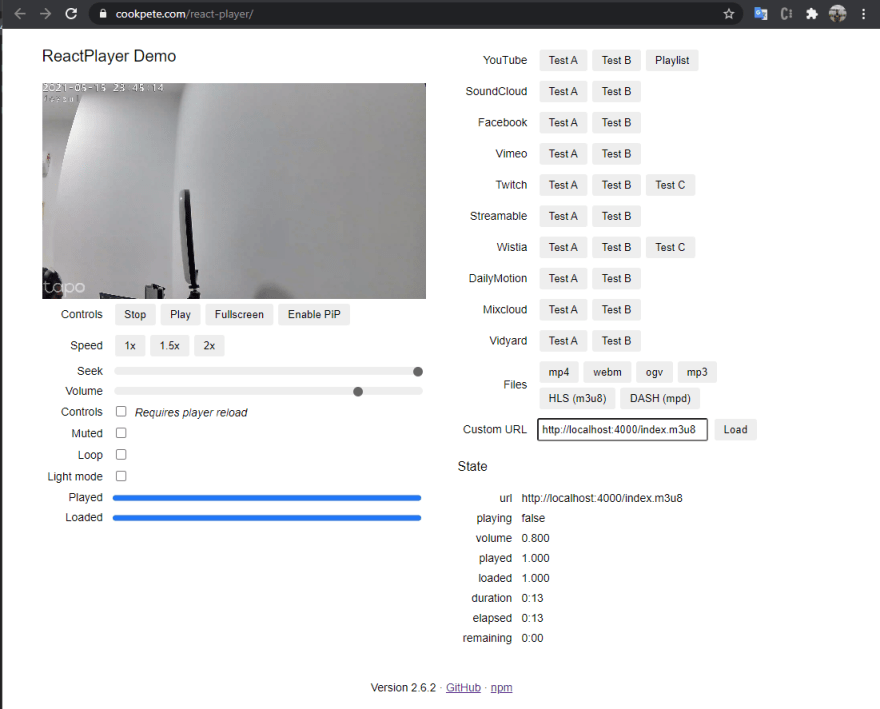Load Mixcloud Test A

pyautogui.click(x=563, y=309)
